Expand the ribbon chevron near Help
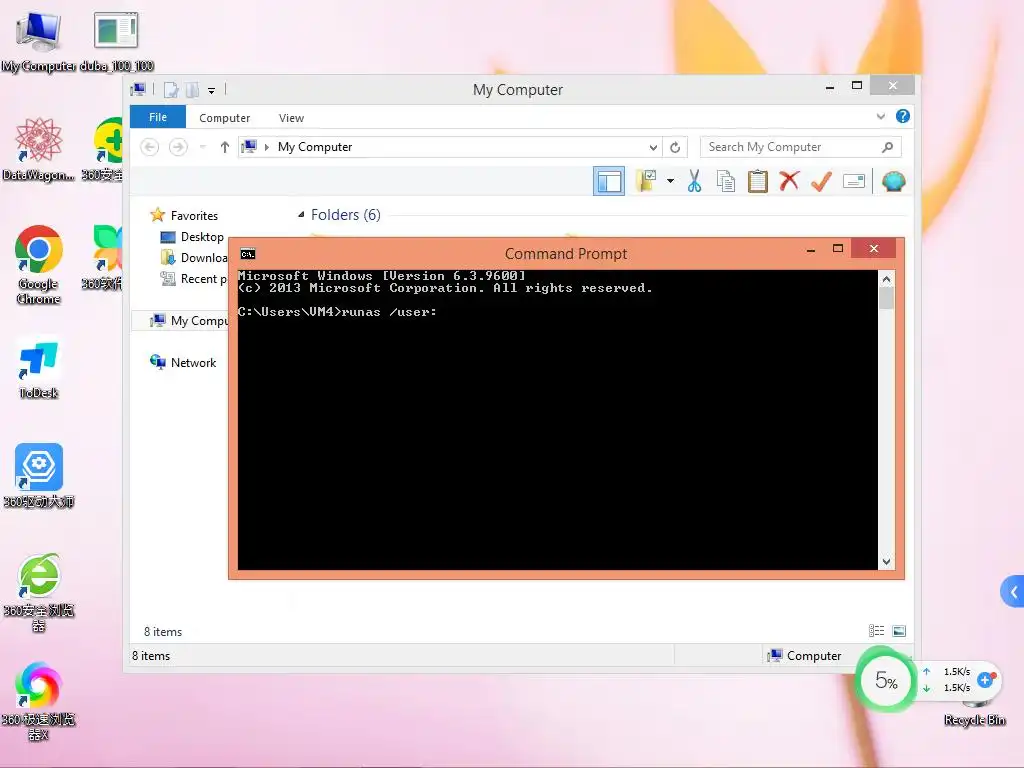Screen dimensions: 1024x768 click(880, 117)
